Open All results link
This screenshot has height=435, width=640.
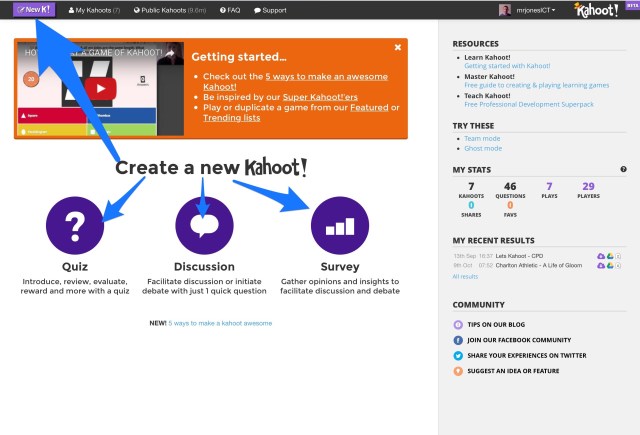(x=465, y=276)
